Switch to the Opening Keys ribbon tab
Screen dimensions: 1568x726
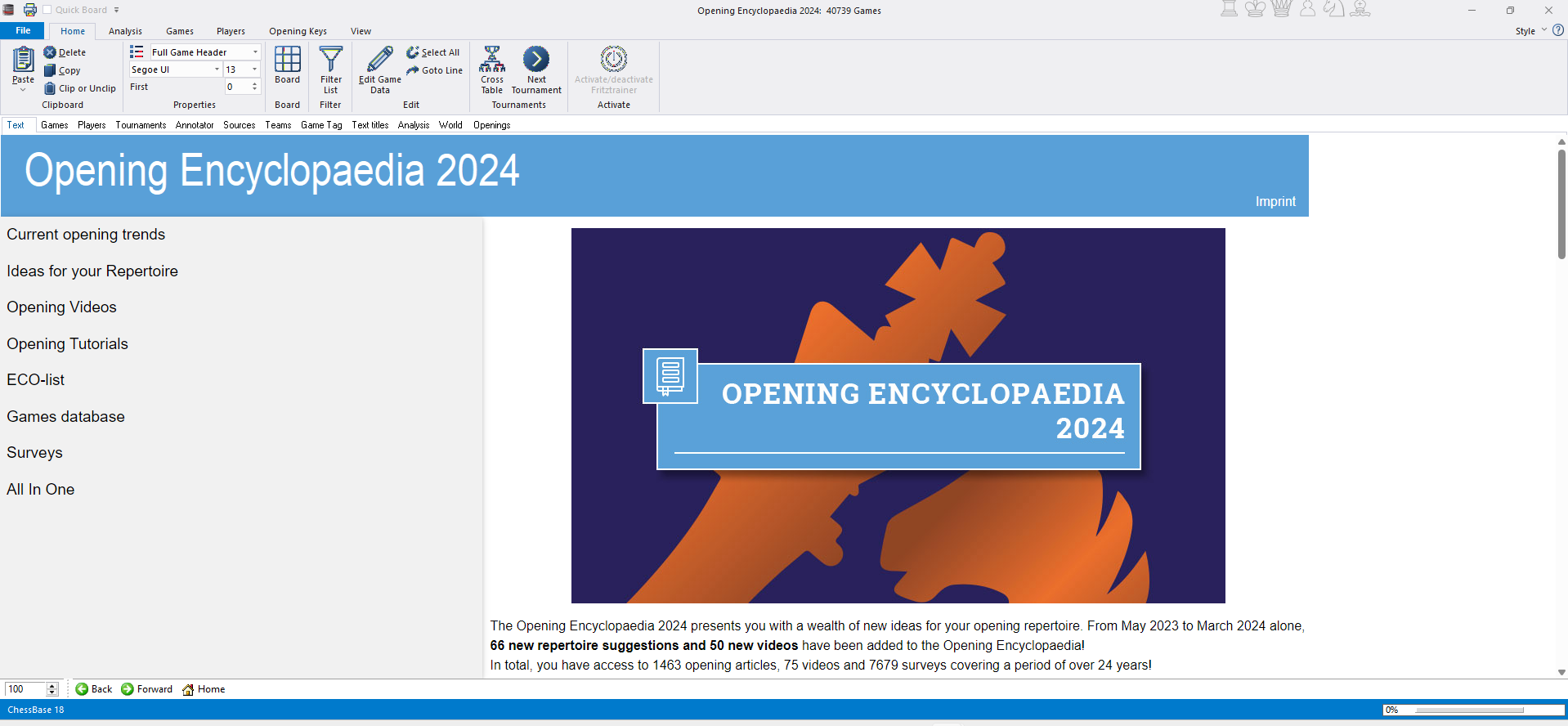pyautogui.click(x=298, y=31)
